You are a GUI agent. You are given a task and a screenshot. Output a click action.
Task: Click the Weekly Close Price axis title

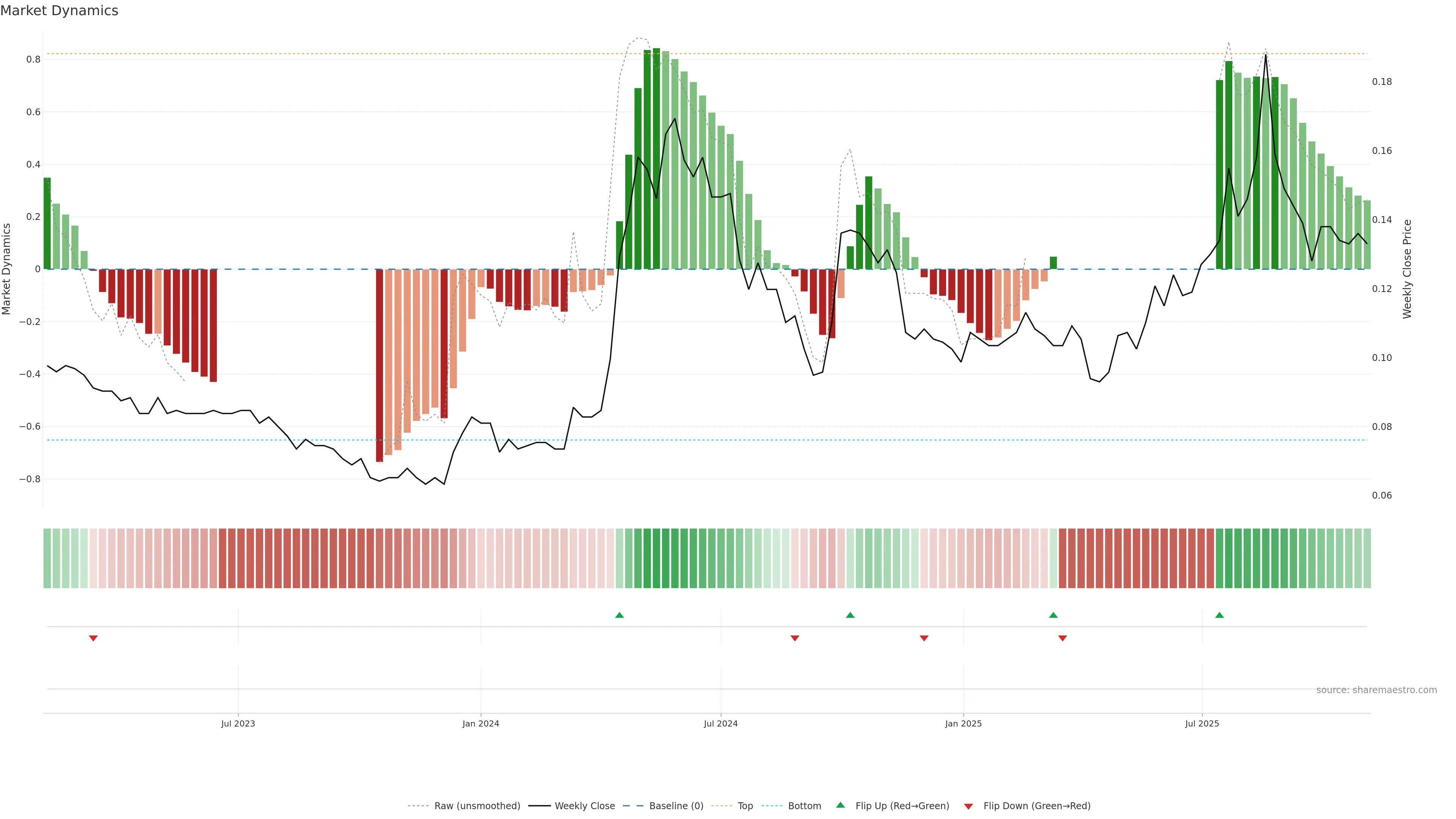click(x=1407, y=269)
